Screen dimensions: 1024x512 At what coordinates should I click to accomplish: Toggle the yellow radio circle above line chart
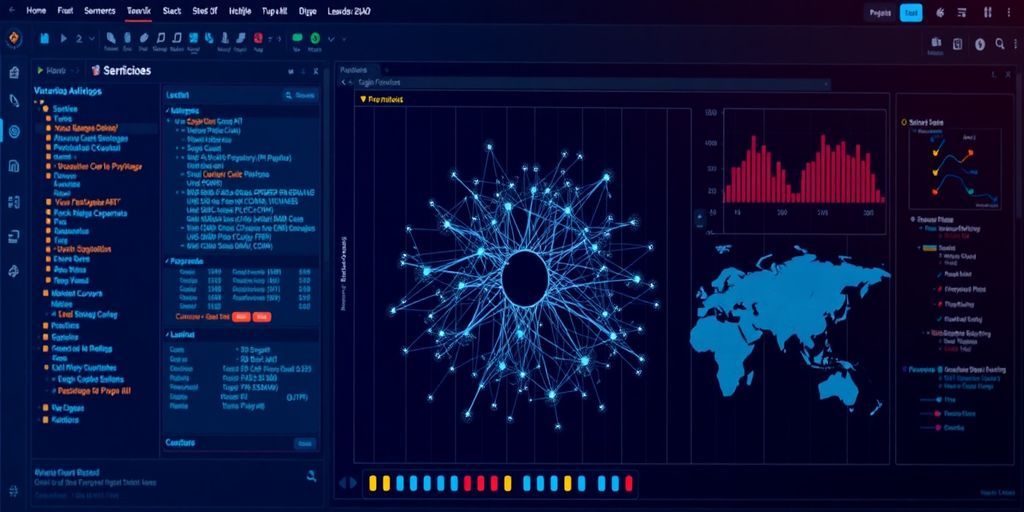click(903, 121)
